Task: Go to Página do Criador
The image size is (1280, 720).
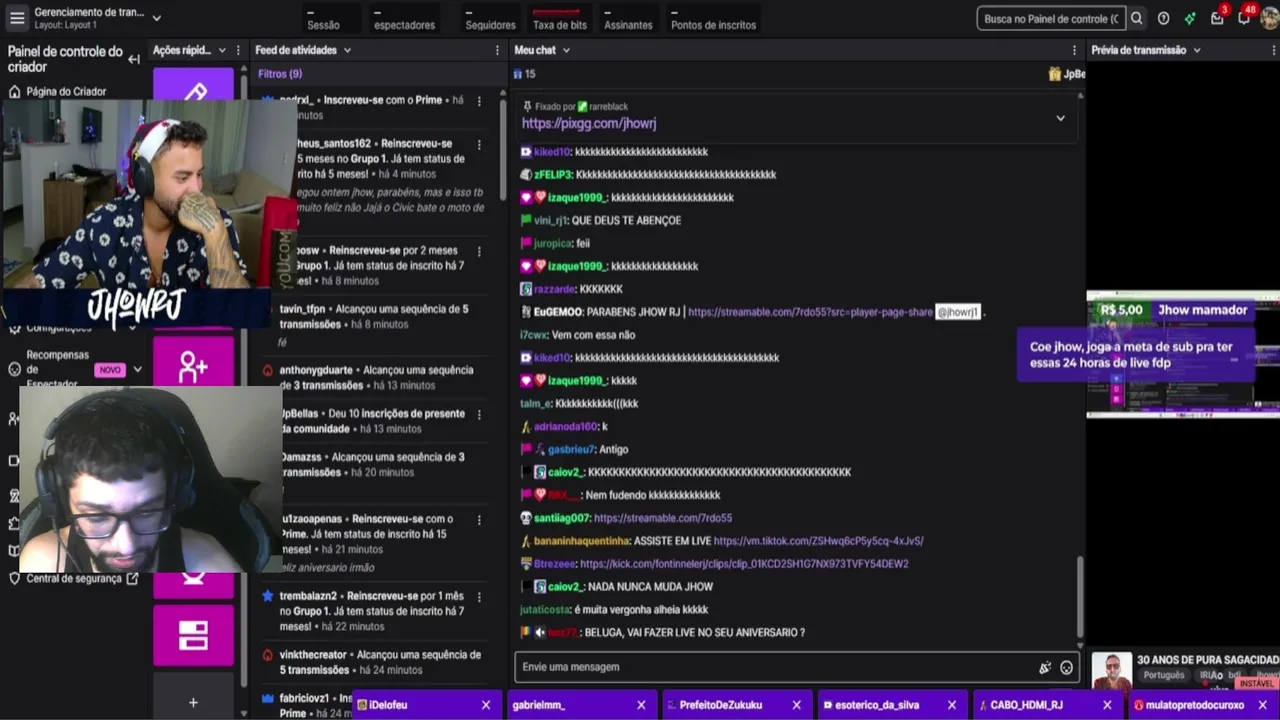Action: point(66,92)
